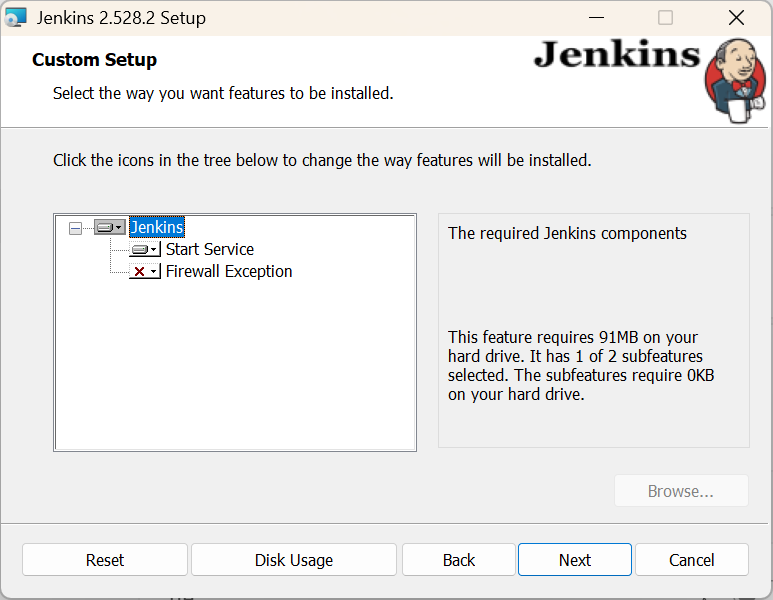Collapse the Jenkins tree node
Image resolution: width=773 pixels, height=600 pixels.
point(75,228)
